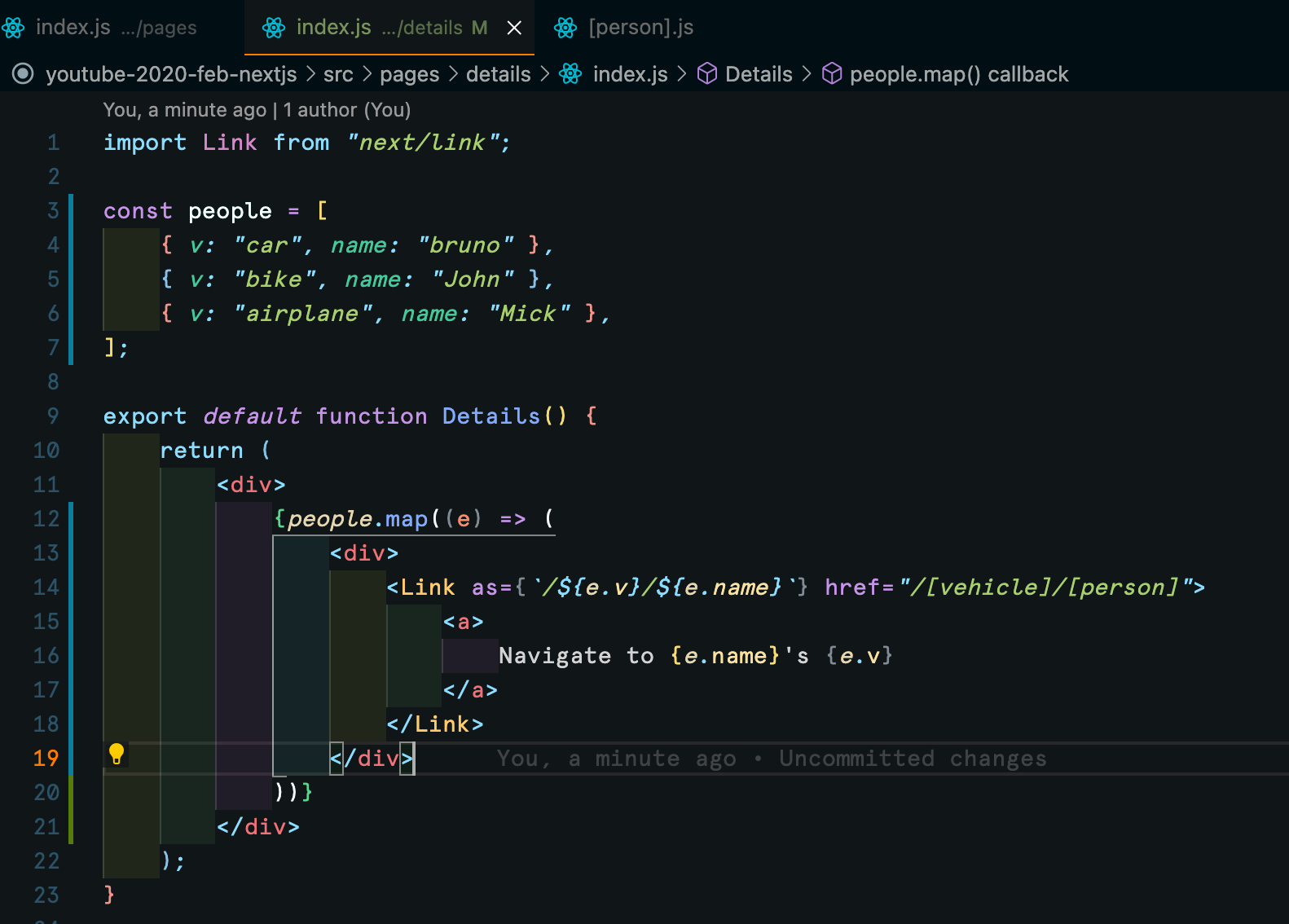Click the lightbulb quick-fix icon on line 19
The image size is (1289, 924).
(117, 754)
